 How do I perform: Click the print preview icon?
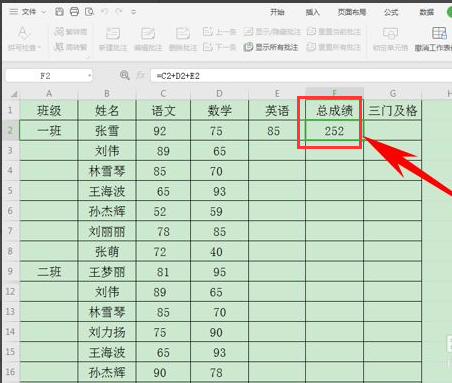click(x=89, y=12)
